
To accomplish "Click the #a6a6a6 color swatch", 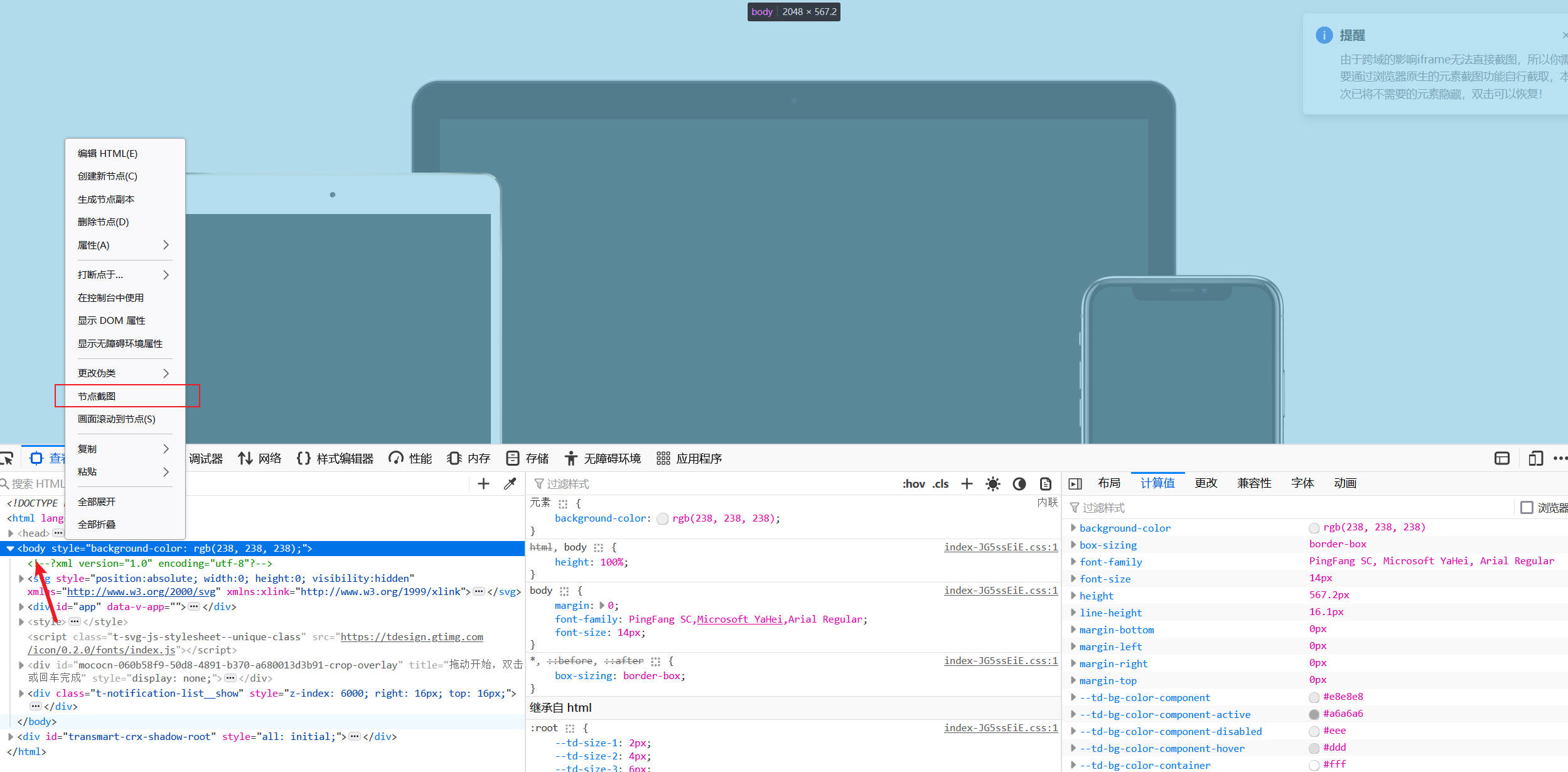I will tap(1314, 714).
